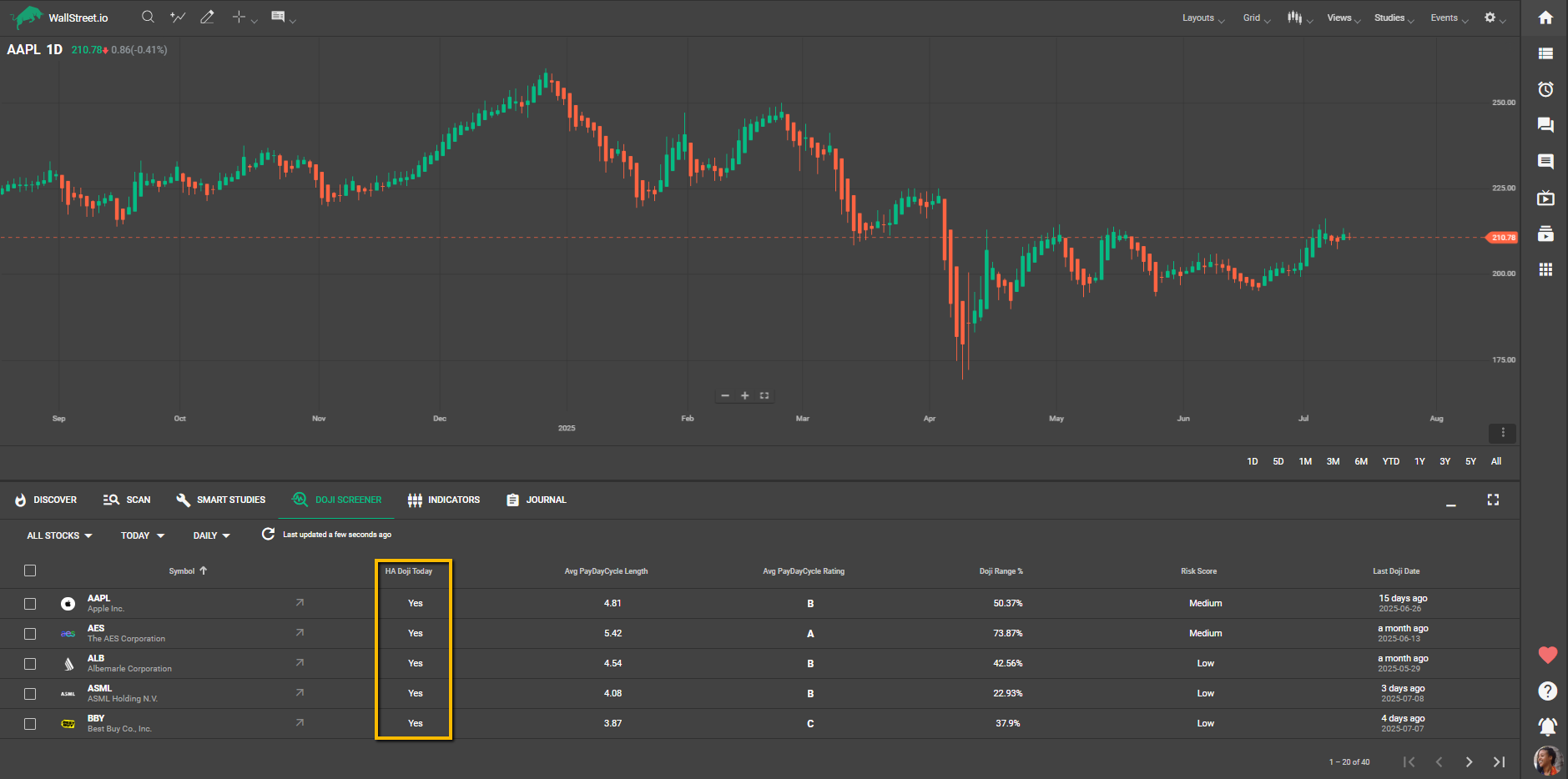Open BBY row chart arrow link
1568x779 pixels.
tap(300, 722)
